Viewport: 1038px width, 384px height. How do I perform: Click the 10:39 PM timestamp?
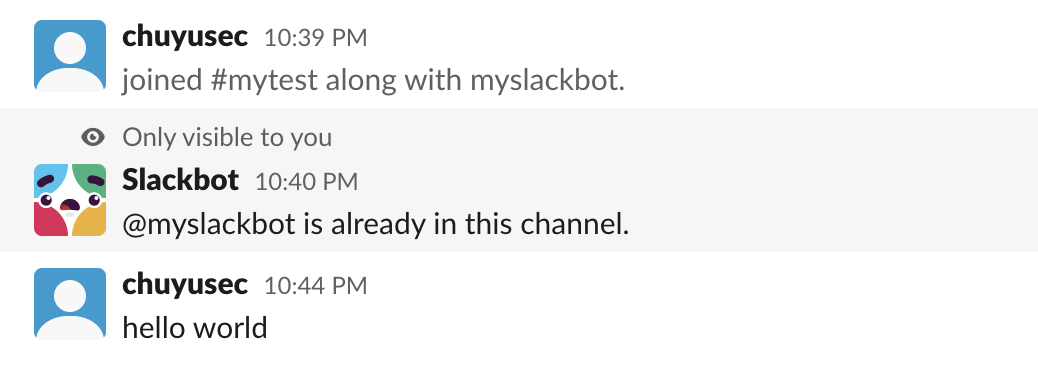(315, 38)
